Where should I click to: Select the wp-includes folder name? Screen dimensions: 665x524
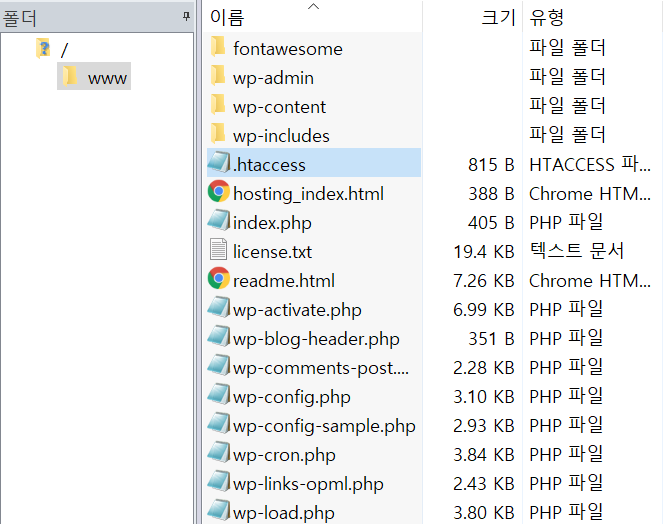click(281, 136)
